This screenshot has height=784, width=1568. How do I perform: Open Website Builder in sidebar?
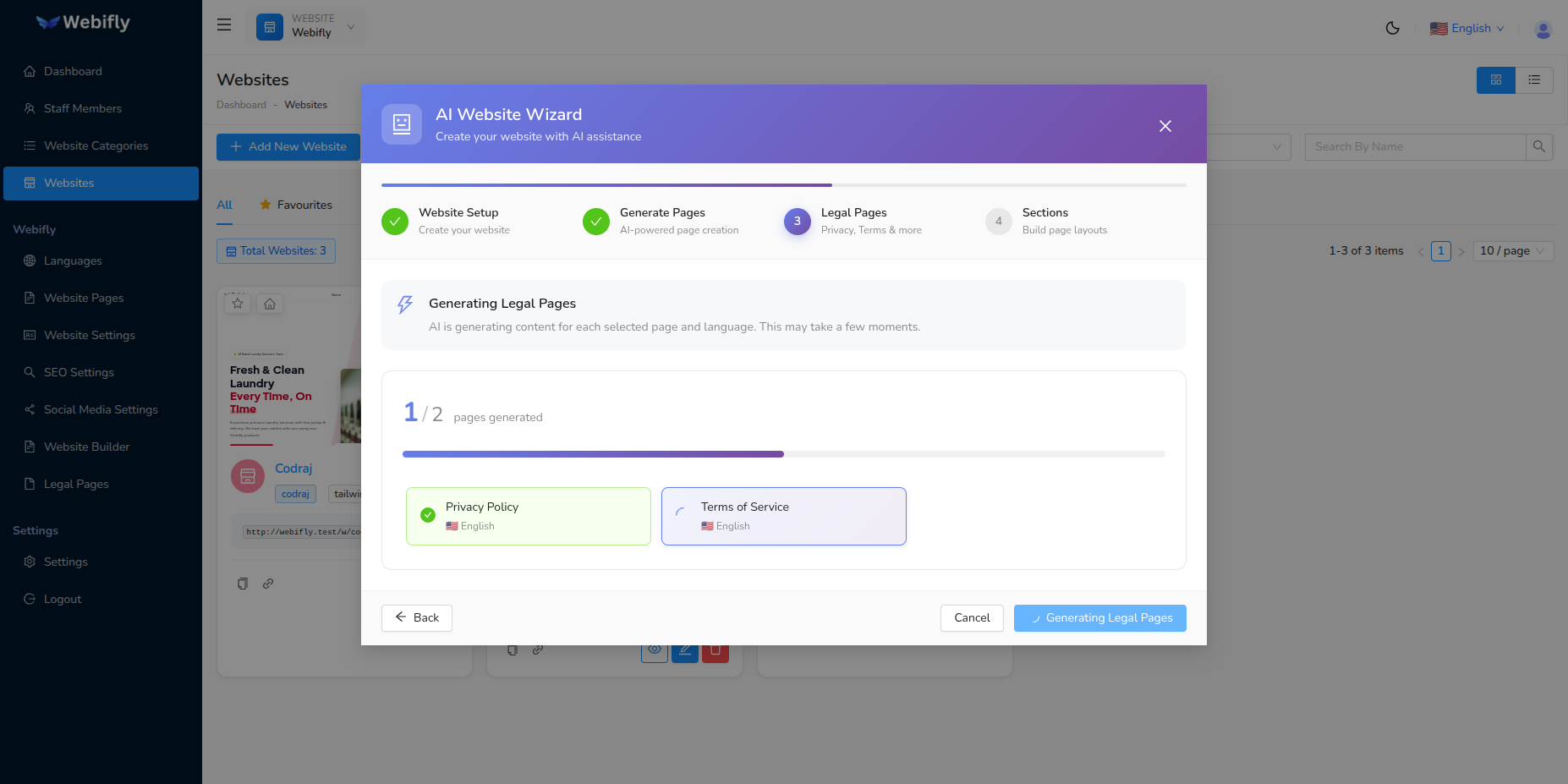click(86, 447)
